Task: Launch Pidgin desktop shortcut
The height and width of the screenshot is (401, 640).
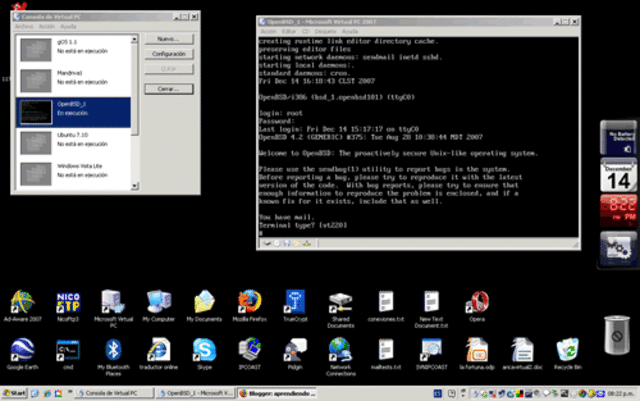Action: (295, 354)
